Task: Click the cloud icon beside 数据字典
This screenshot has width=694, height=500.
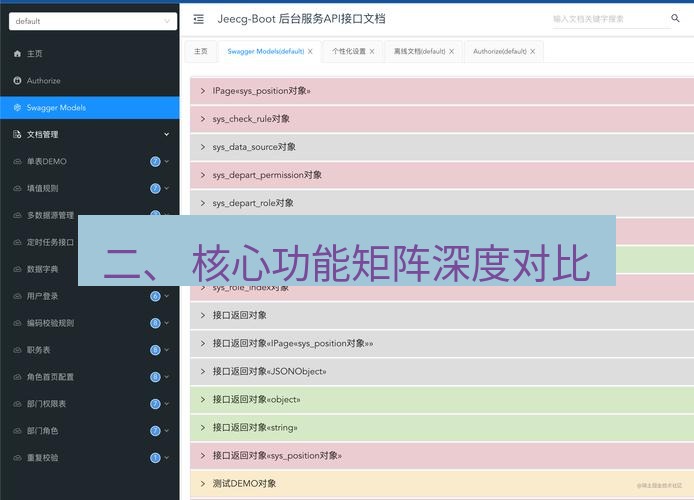Action: click(17, 269)
